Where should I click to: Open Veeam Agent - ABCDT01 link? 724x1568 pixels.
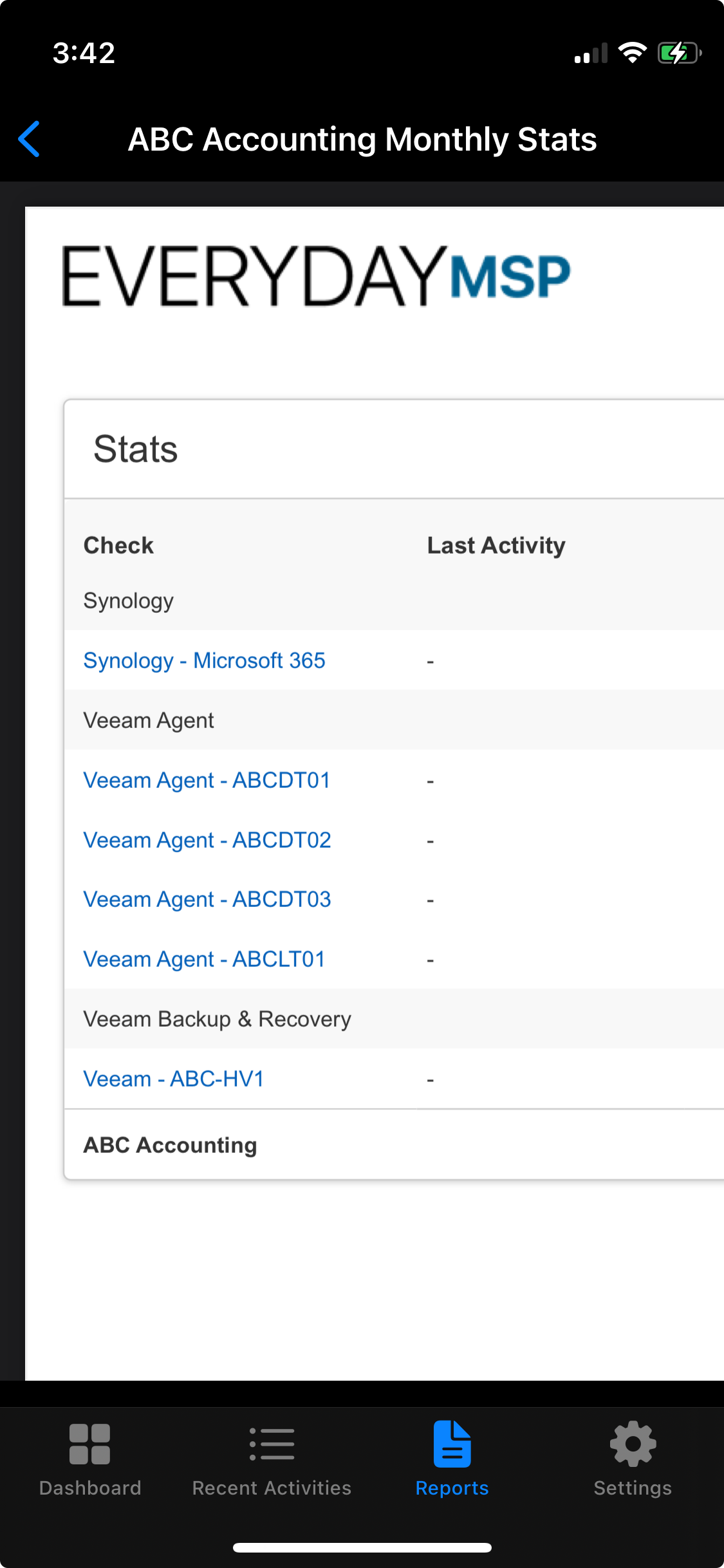click(207, 780)
